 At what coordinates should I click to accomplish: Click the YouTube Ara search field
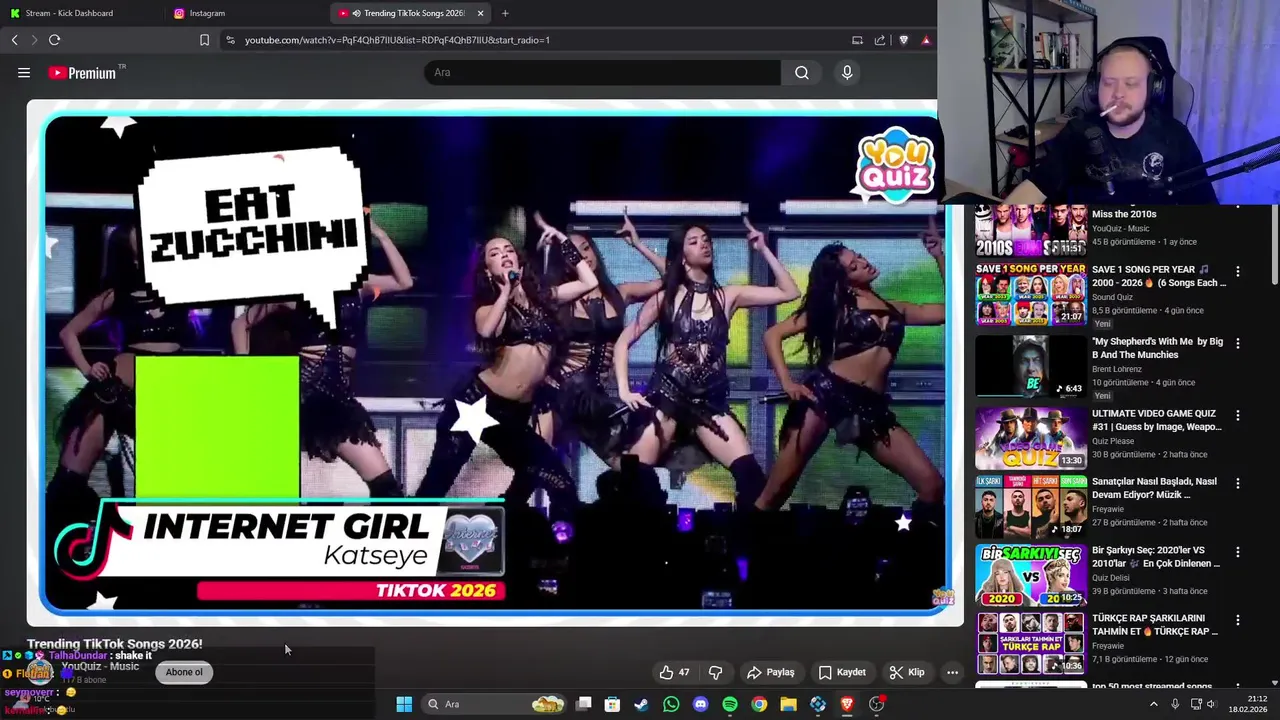[602, 72]
